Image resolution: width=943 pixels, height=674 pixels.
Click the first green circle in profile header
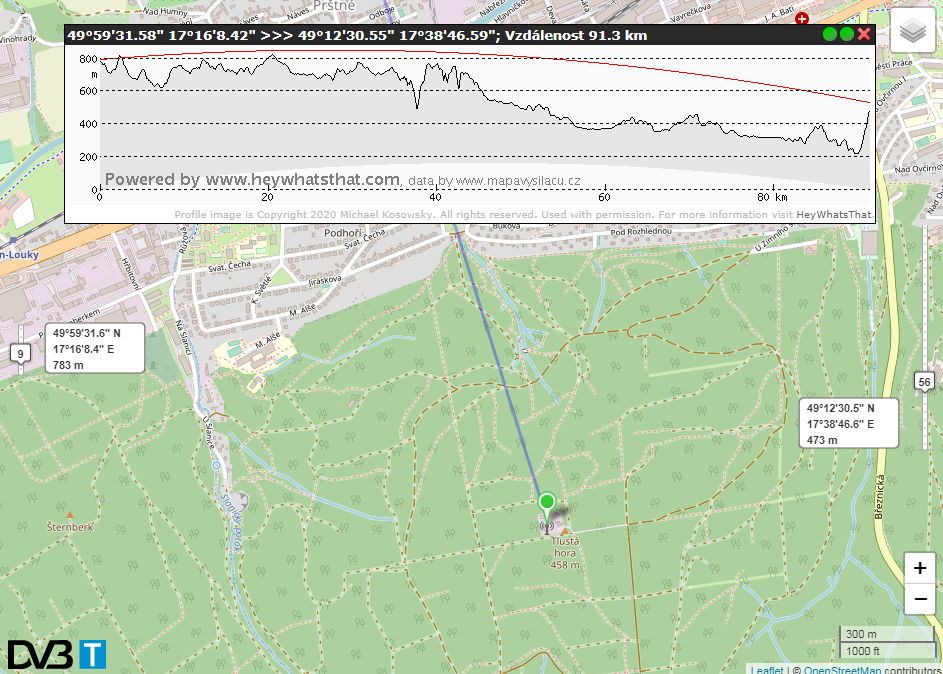tap(829, 34)
